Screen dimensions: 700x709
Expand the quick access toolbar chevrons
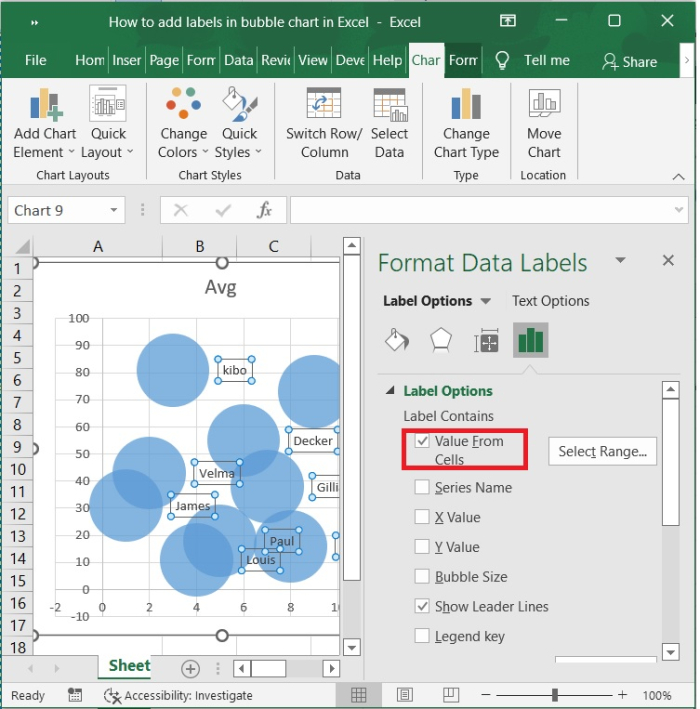click(34, 23)
